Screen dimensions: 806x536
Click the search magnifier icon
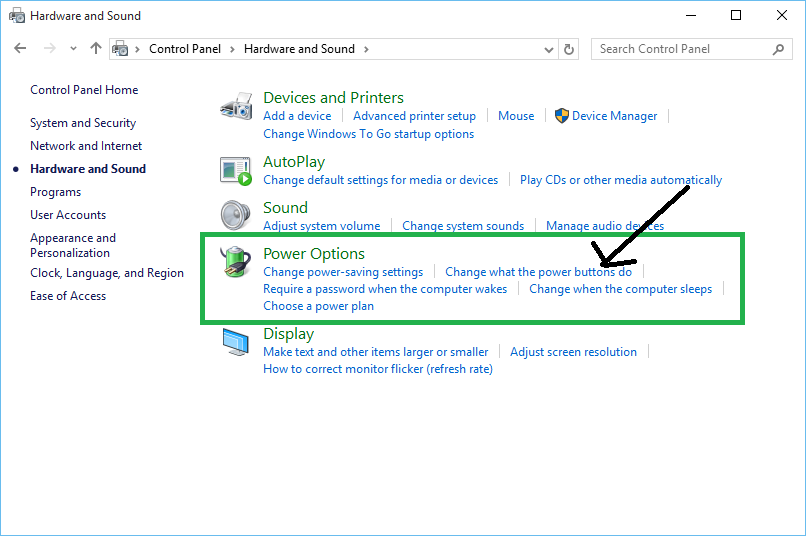(x=778, y=49)
